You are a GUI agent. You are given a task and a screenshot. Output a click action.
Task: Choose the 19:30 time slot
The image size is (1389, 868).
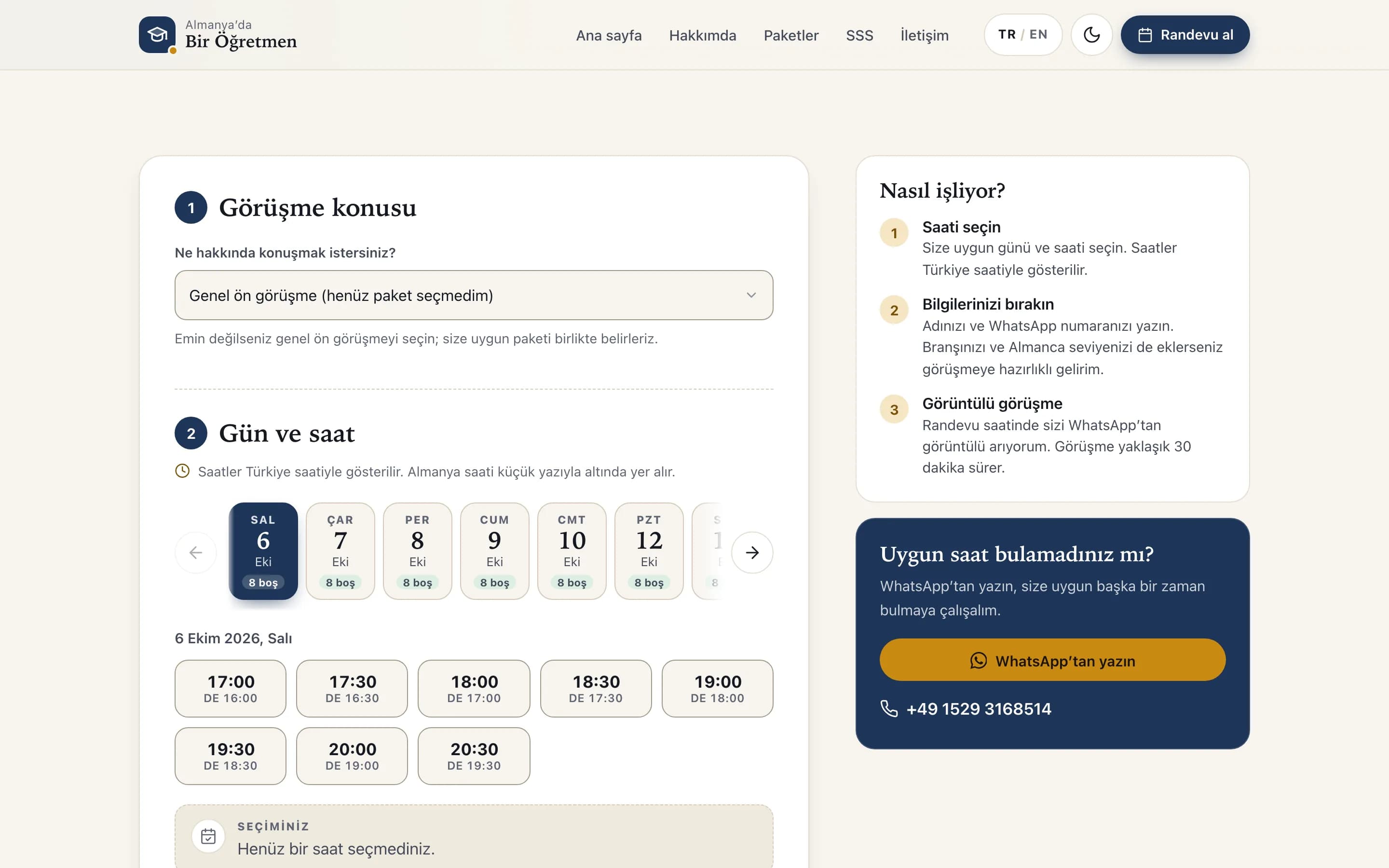(231, 756)
